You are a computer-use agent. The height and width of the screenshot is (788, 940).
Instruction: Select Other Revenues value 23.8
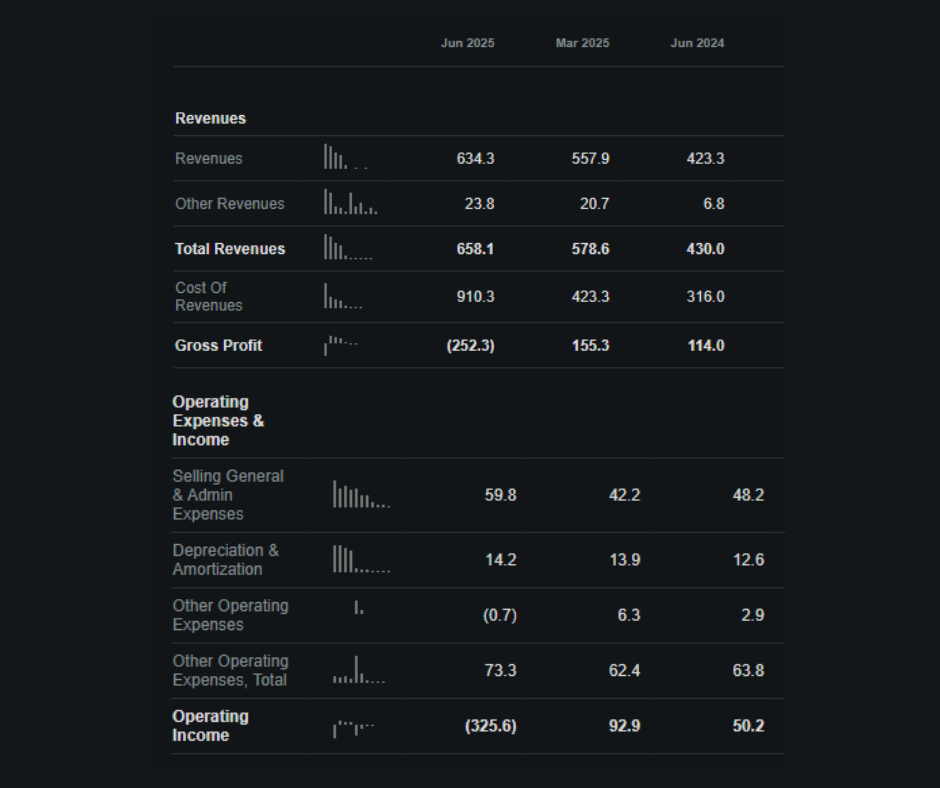click(480, 203)
